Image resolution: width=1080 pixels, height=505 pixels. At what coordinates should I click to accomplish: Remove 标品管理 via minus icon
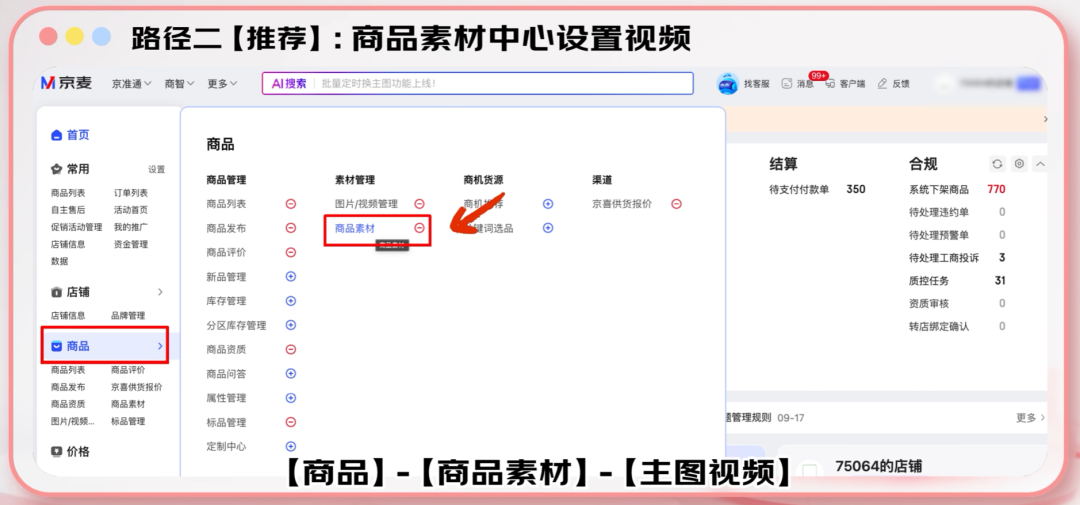point(291,422)
